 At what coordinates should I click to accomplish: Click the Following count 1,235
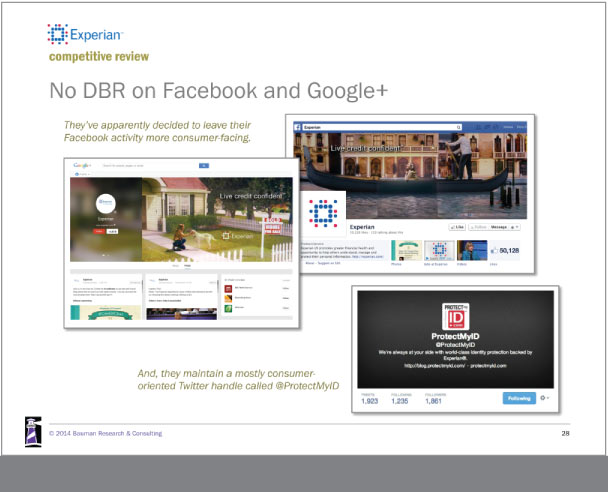click(400, 399)
